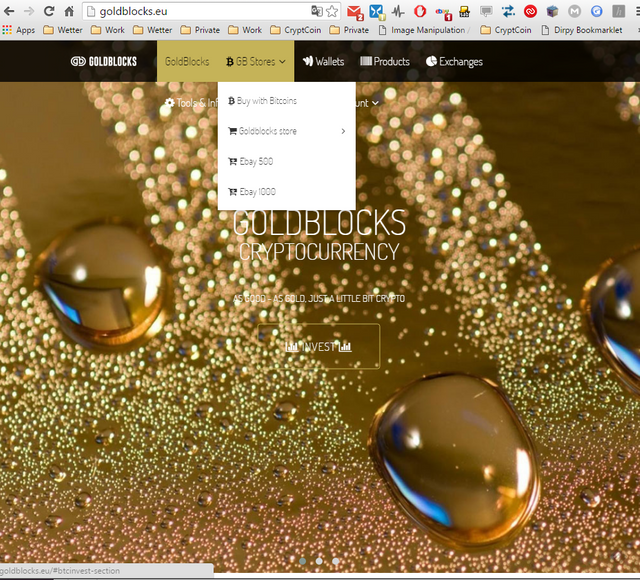Screen dimensions: 640x580
Task: Open the Chrome hamburger menu
Action: (638, 11)
